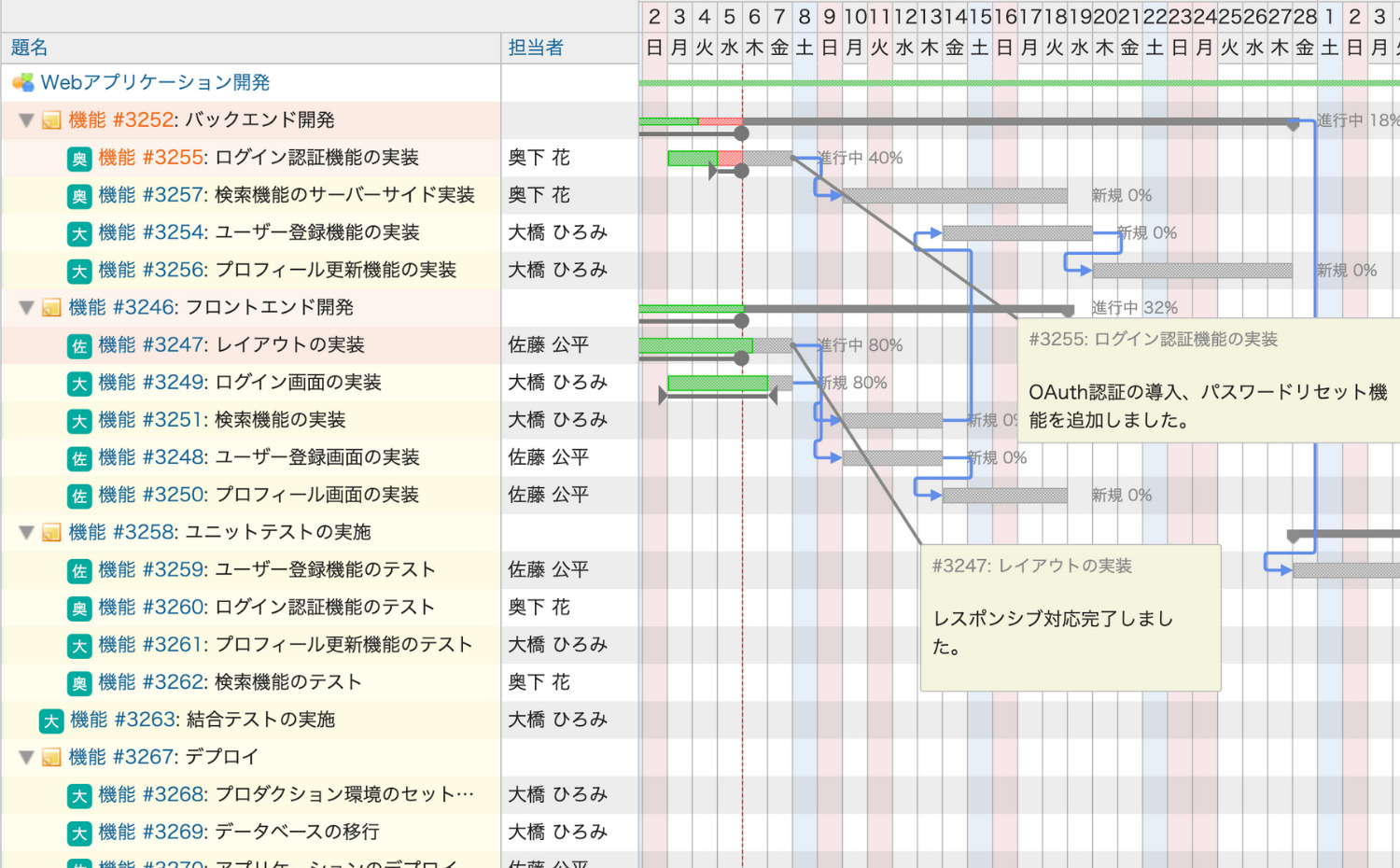Click the 大 avatar icon beside #3263
The width and height of the screenshot is (1400, 868).
tap(51, 721)
